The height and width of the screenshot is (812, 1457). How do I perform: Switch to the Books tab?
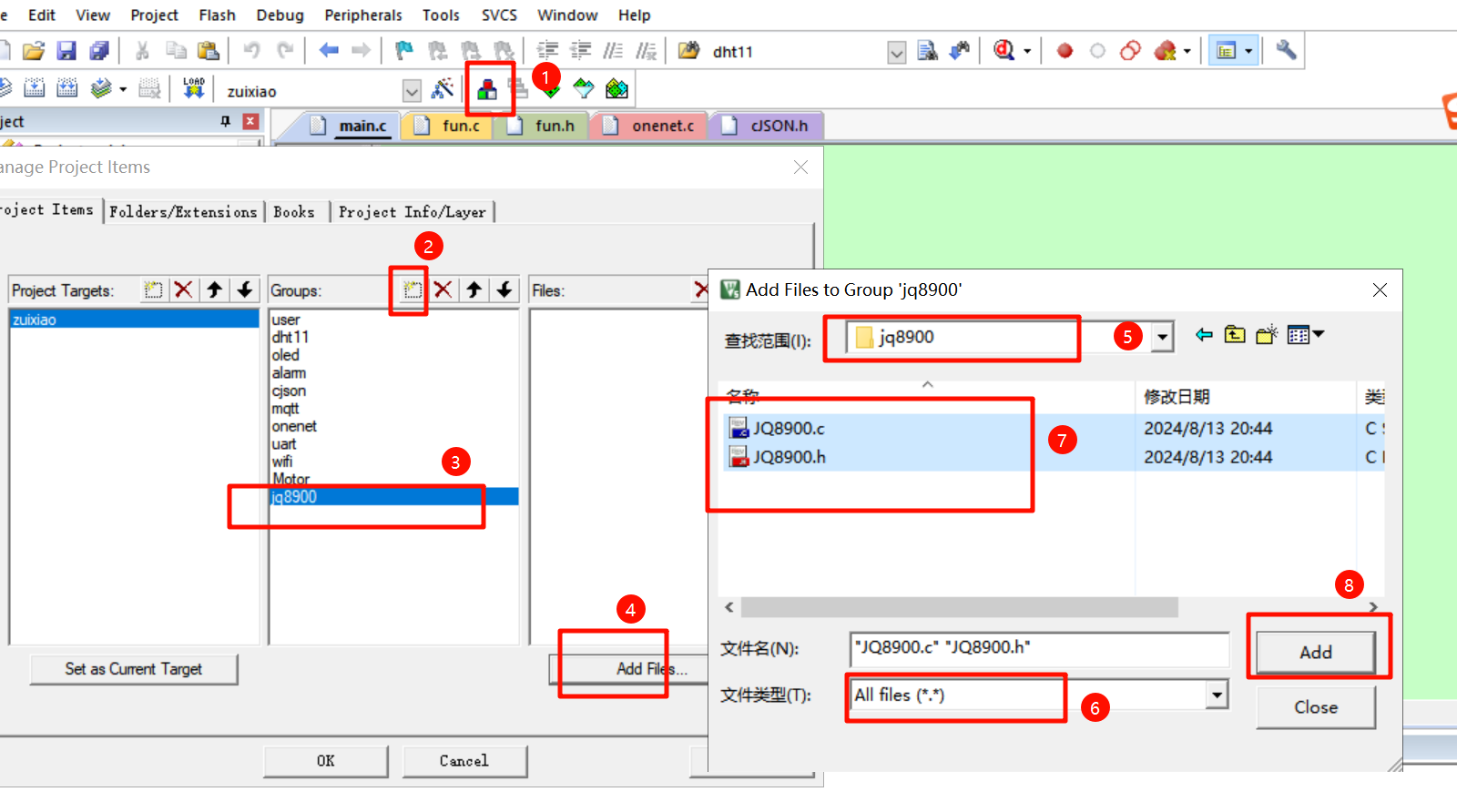tap(294, 211)
